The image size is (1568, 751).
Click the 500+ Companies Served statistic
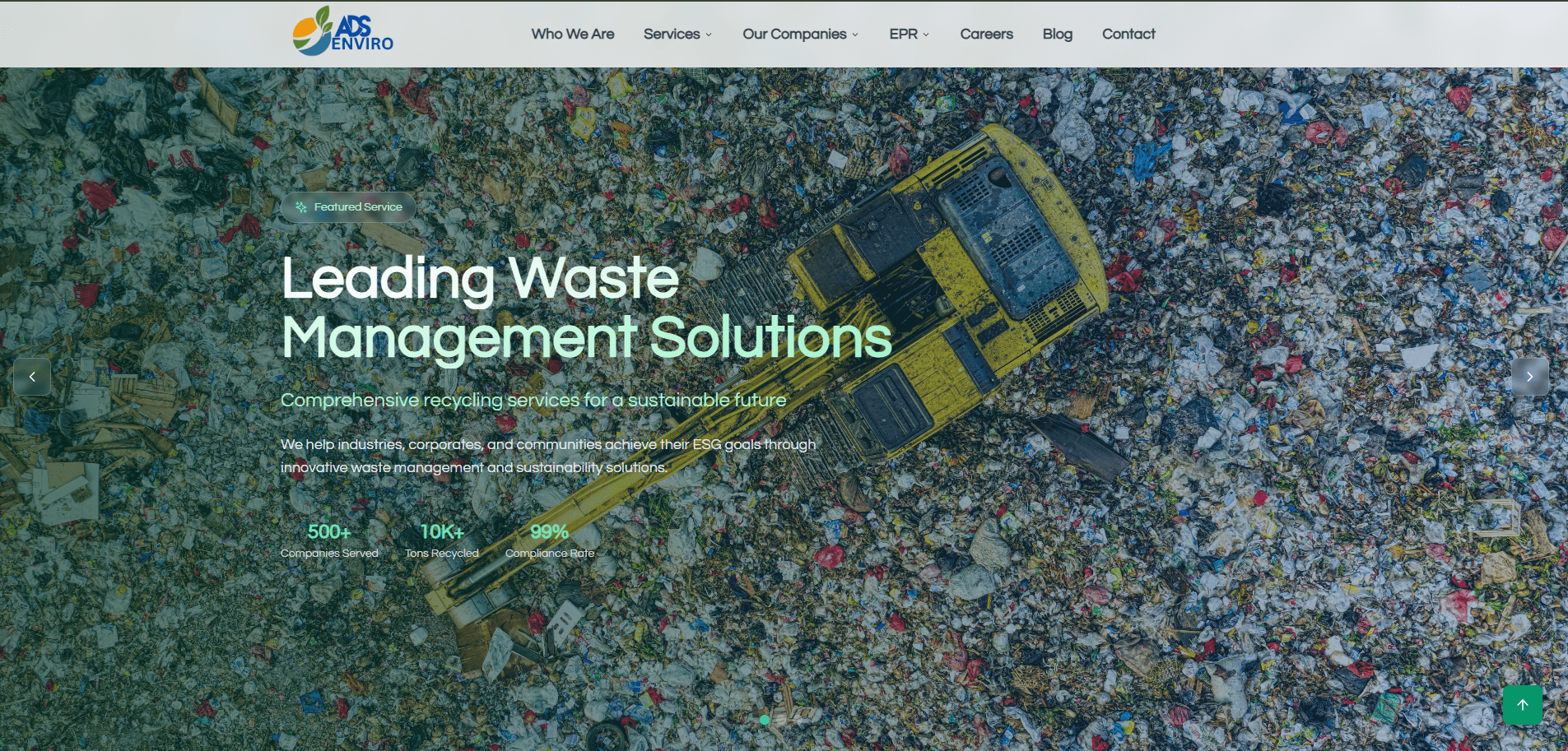pos(328,540)
